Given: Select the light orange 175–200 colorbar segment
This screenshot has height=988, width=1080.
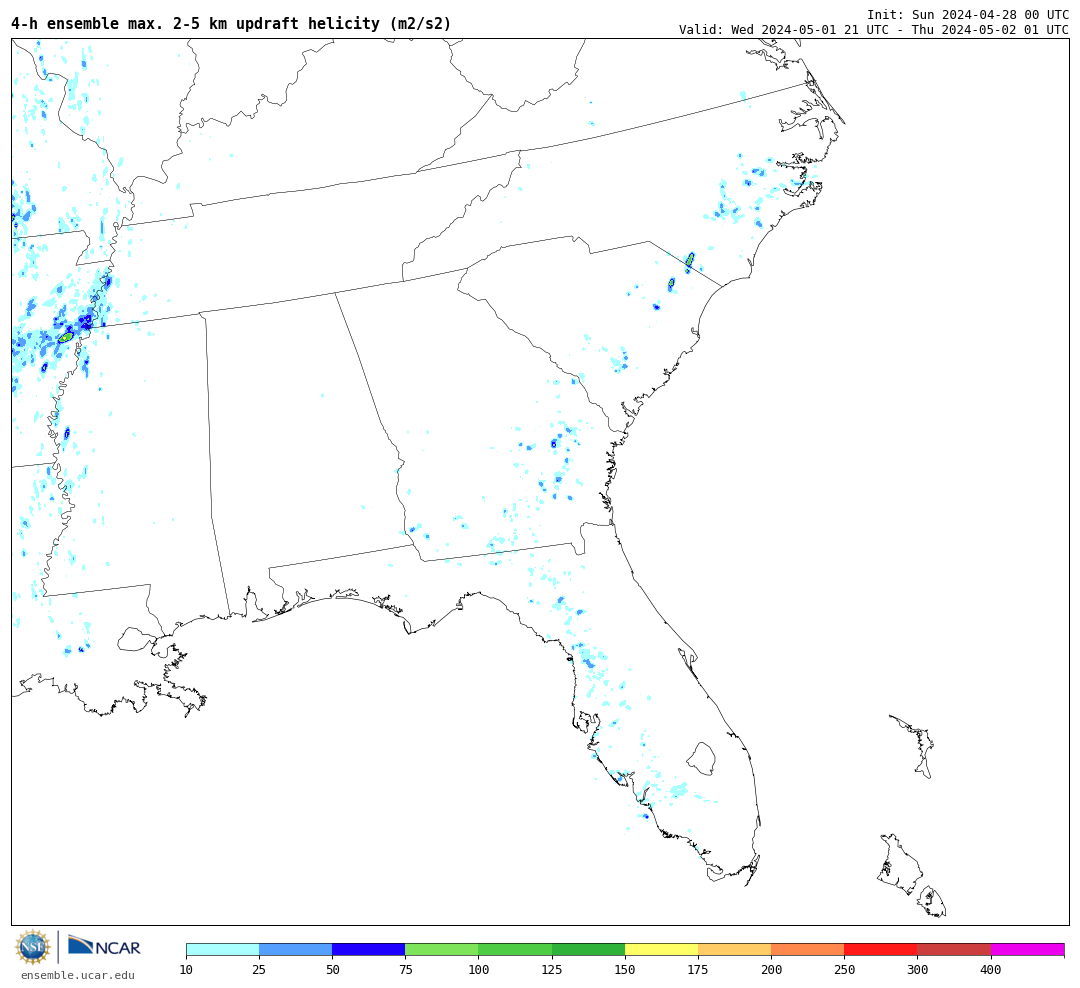Looking at the screenshot, I should [x=734, y=949].
